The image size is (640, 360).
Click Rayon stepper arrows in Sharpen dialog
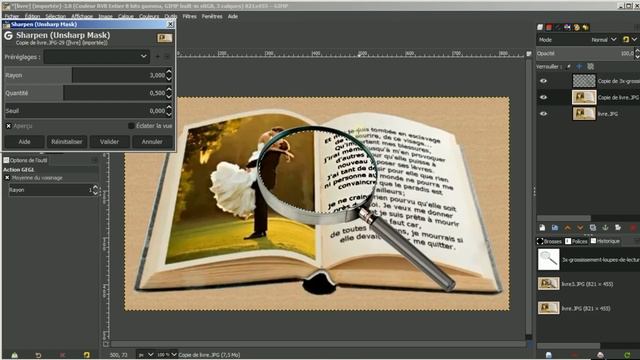(169, 75)
